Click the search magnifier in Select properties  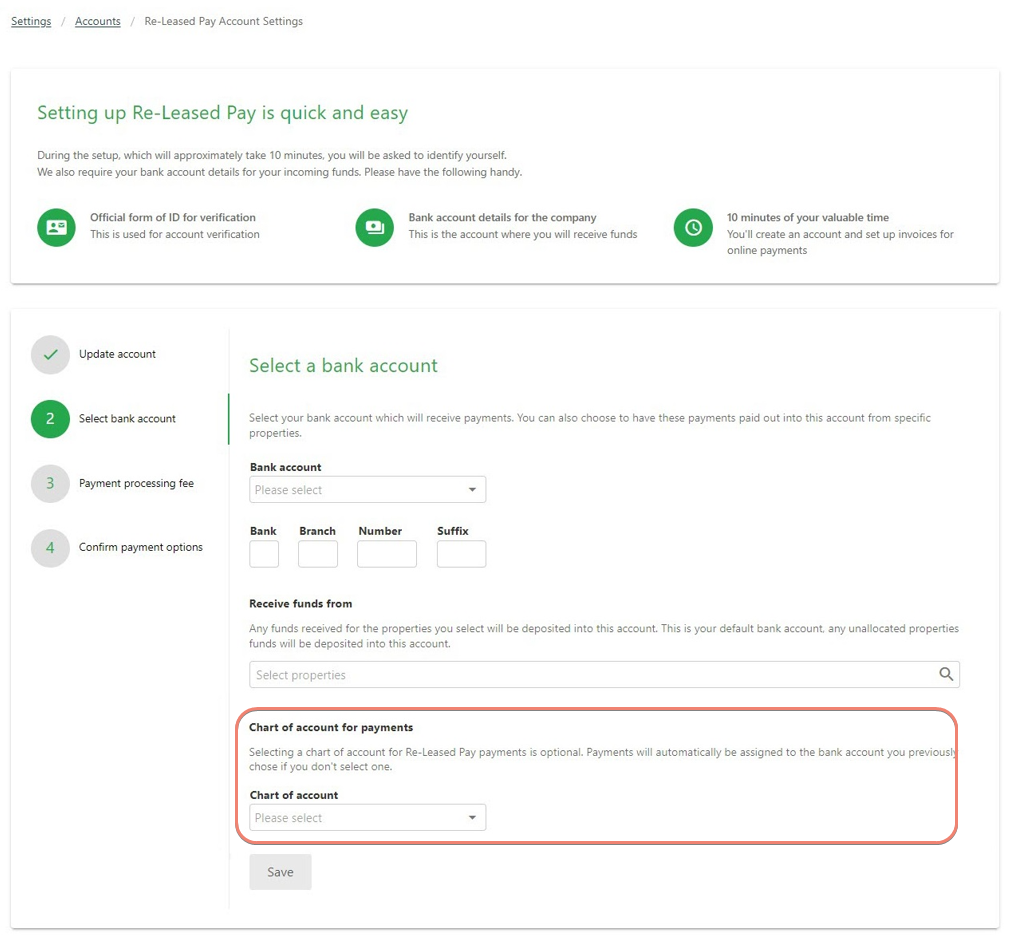[946, 674]
